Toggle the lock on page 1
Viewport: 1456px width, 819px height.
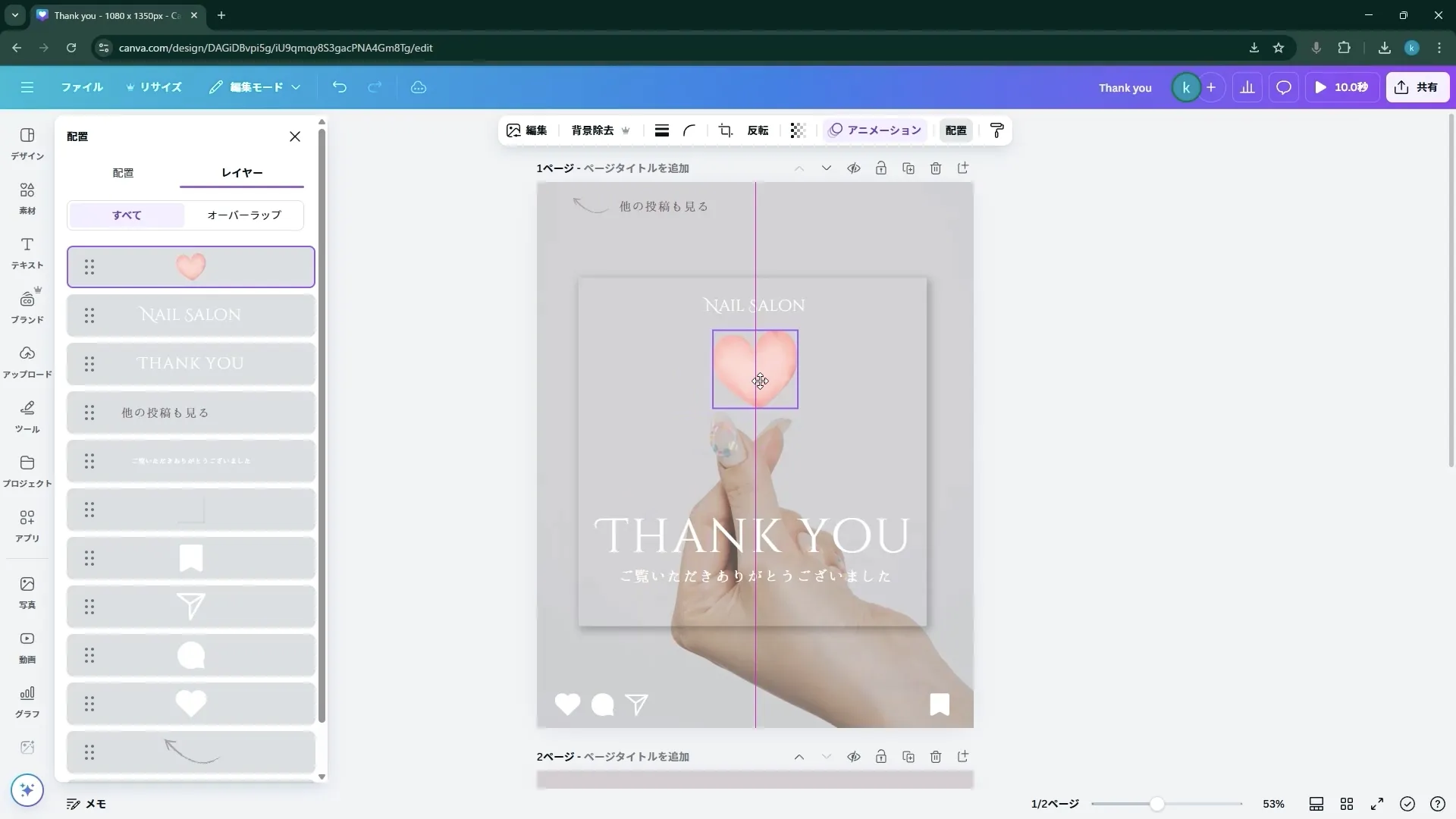881,168
